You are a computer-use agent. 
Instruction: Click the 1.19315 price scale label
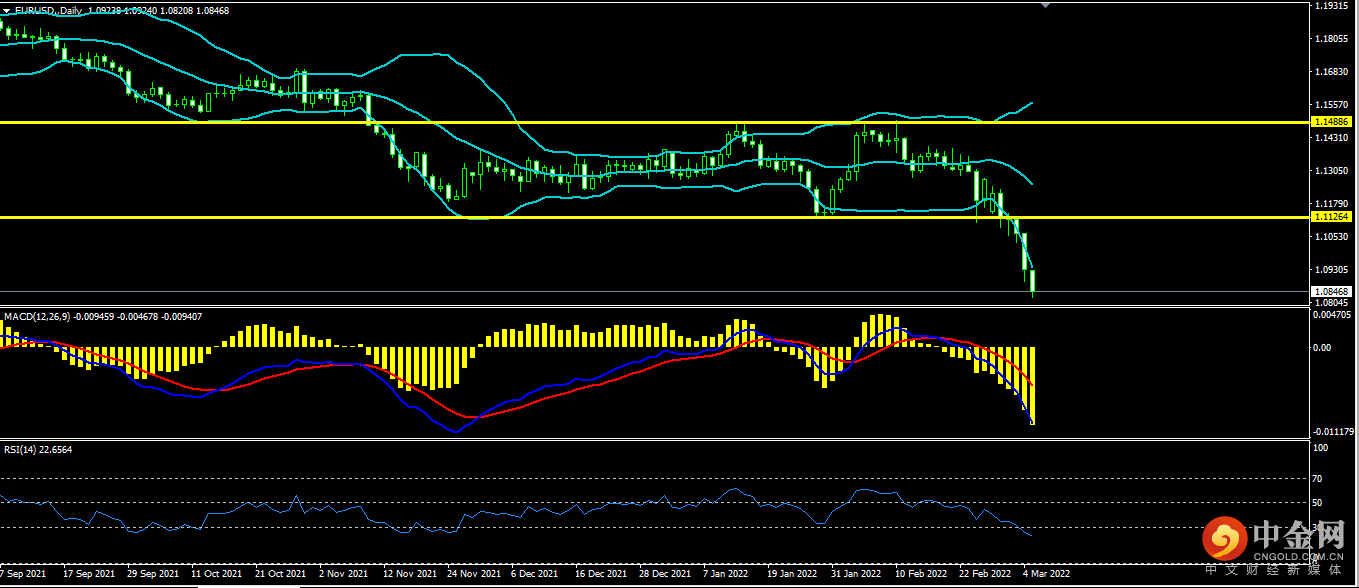point(1333,6)
